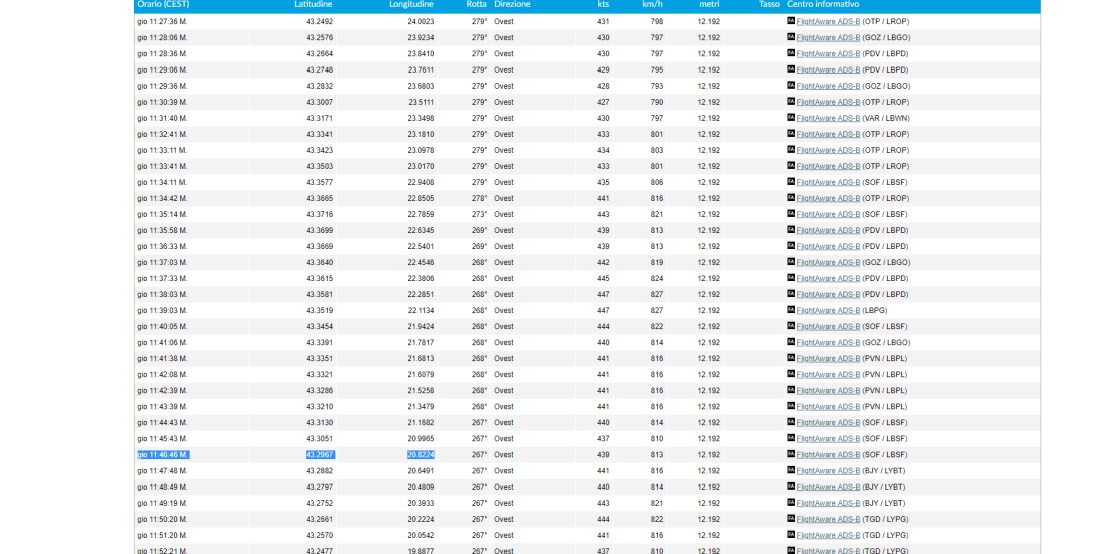Screen dimensions: 1100x554
Task: Open FlightAware ADS-B link in the 11:35:58 row
Action: [828, 231]
